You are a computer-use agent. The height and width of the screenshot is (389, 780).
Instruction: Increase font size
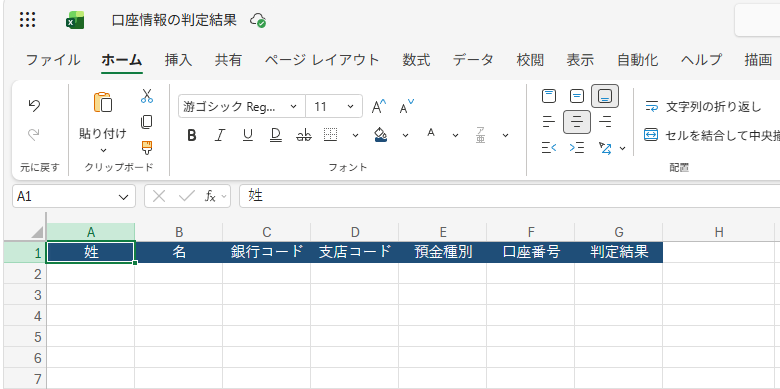tap(379, 106)
